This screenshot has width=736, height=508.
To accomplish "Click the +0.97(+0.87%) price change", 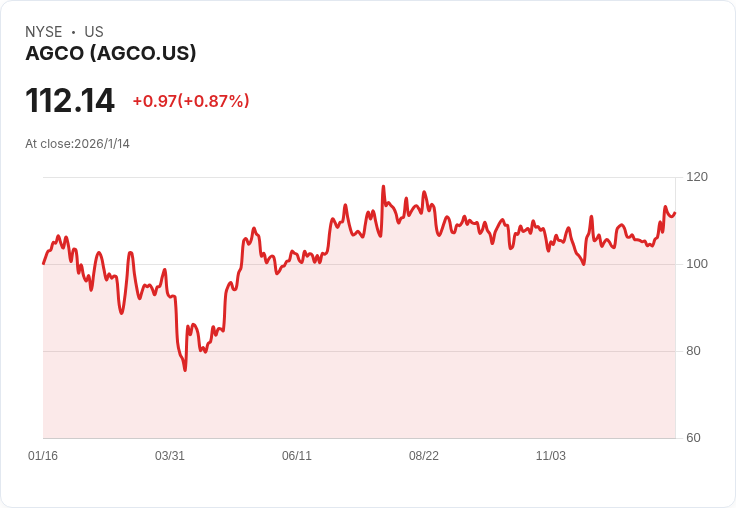I will tap(191, 101).
